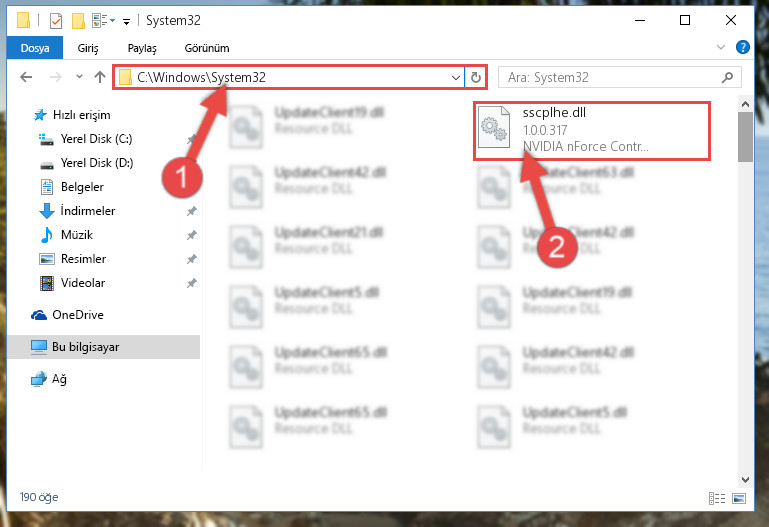
Task: Select the sscplhe.dll file
Action: [591, 130]
